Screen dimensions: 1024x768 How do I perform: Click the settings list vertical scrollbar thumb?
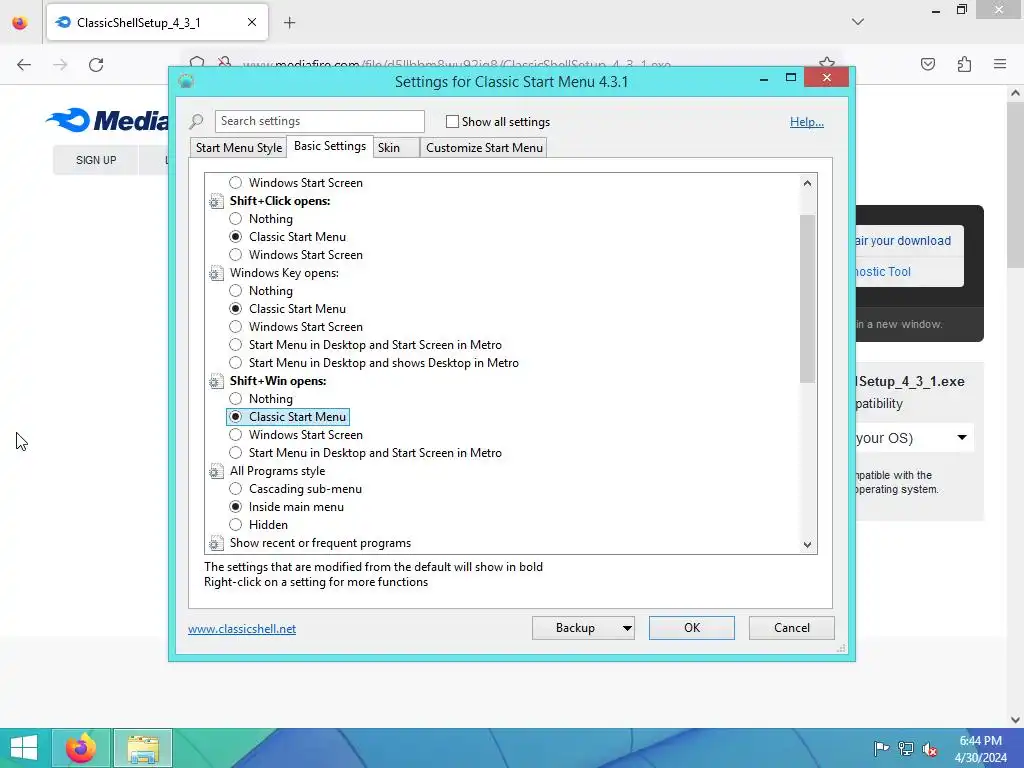pyautogui.click(x=808, y=298)
